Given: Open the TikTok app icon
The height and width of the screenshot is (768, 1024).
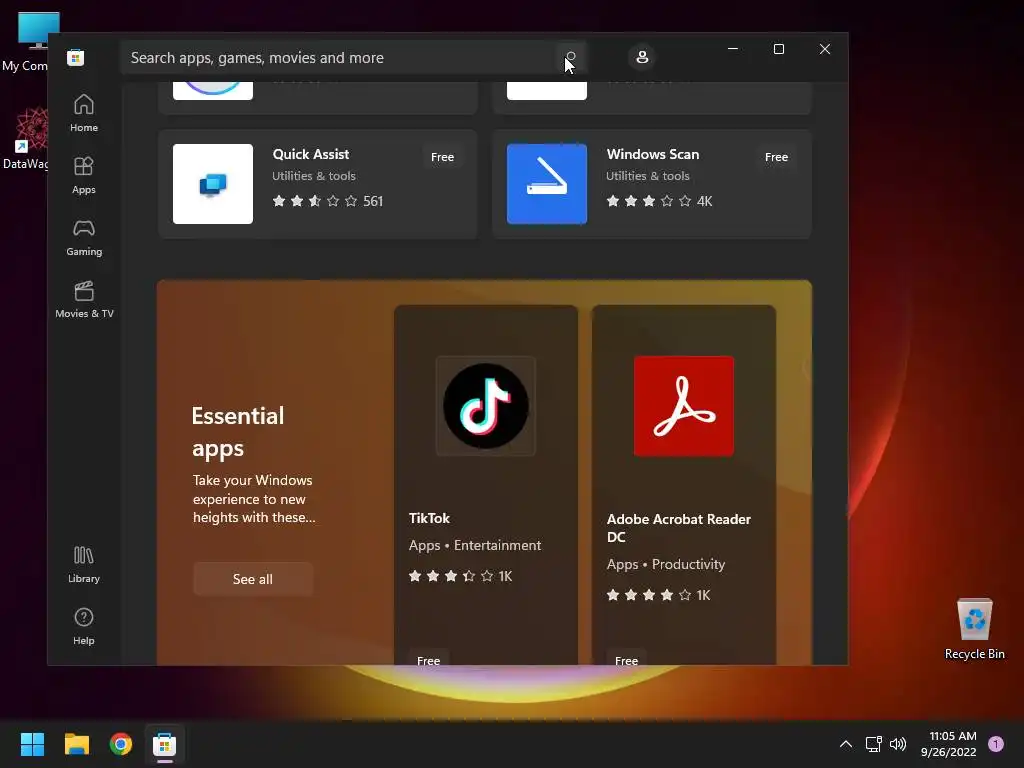Looking at the screenshot, I should point(485,406).
